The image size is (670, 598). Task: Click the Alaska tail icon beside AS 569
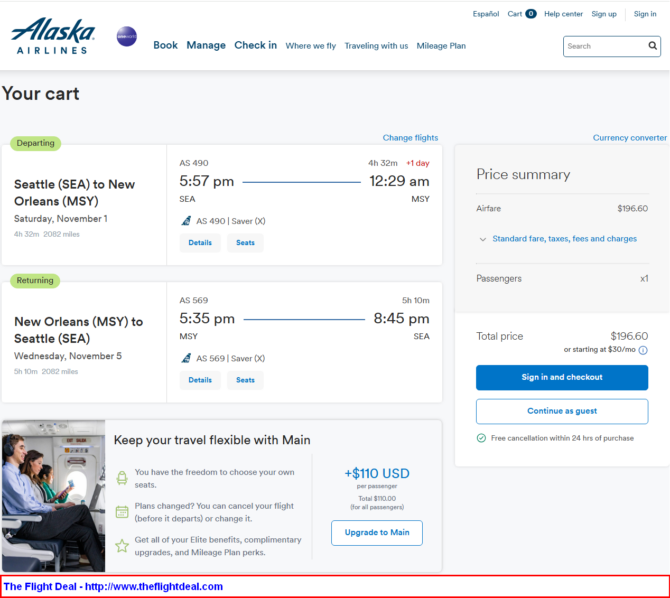186,358
